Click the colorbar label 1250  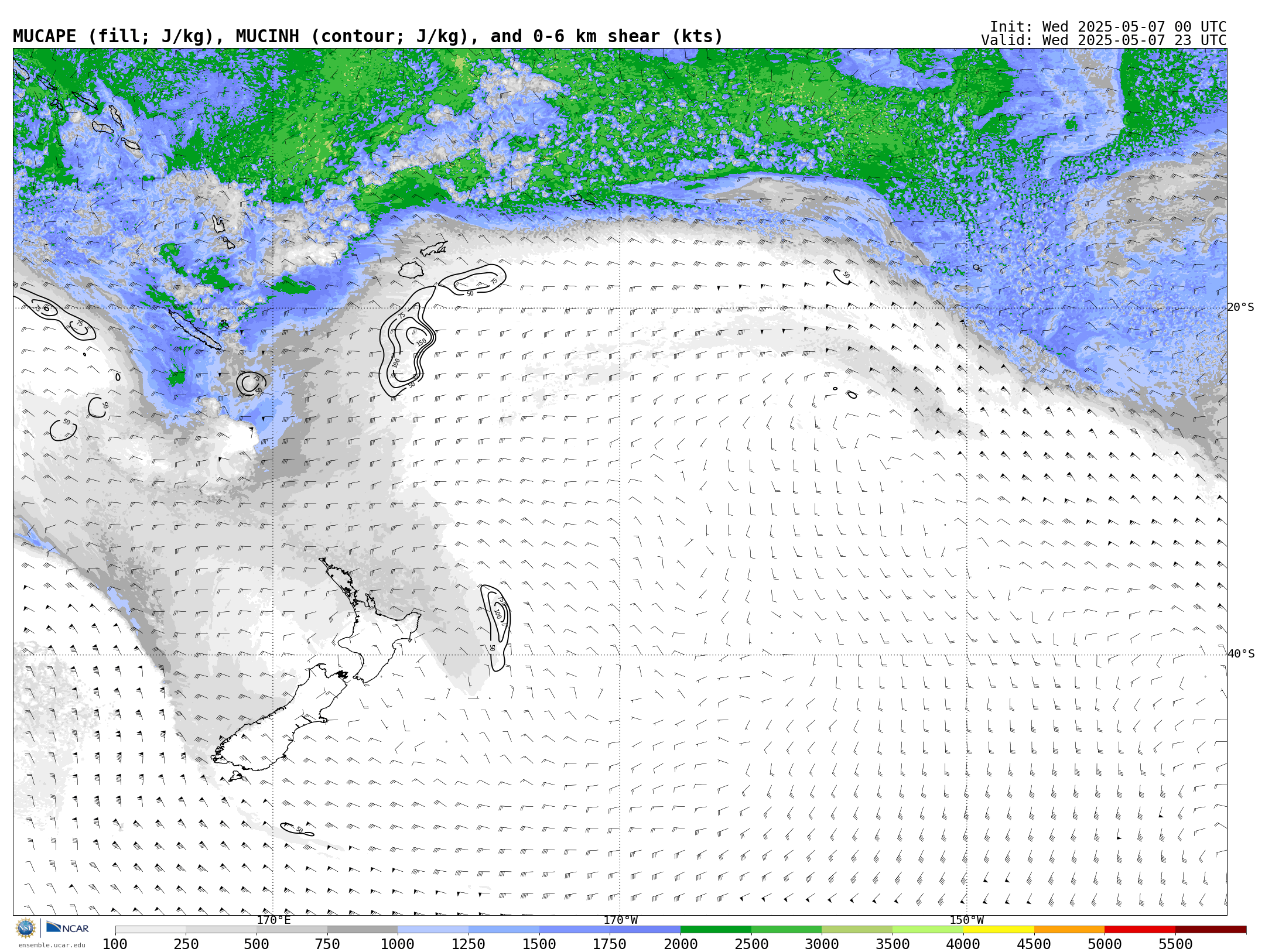tap(469, 944)
